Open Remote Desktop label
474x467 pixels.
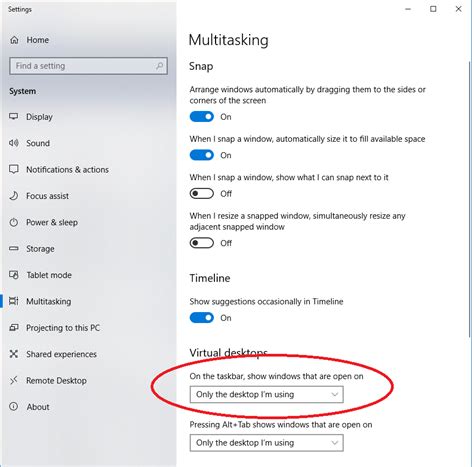56,380
